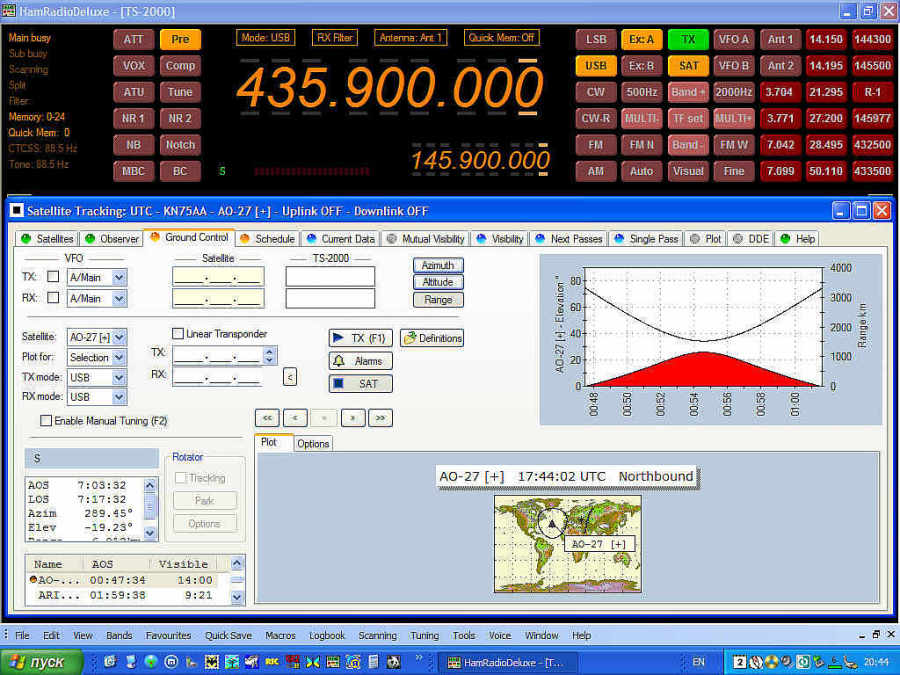Open the Next Passes tab

(569, 239)
